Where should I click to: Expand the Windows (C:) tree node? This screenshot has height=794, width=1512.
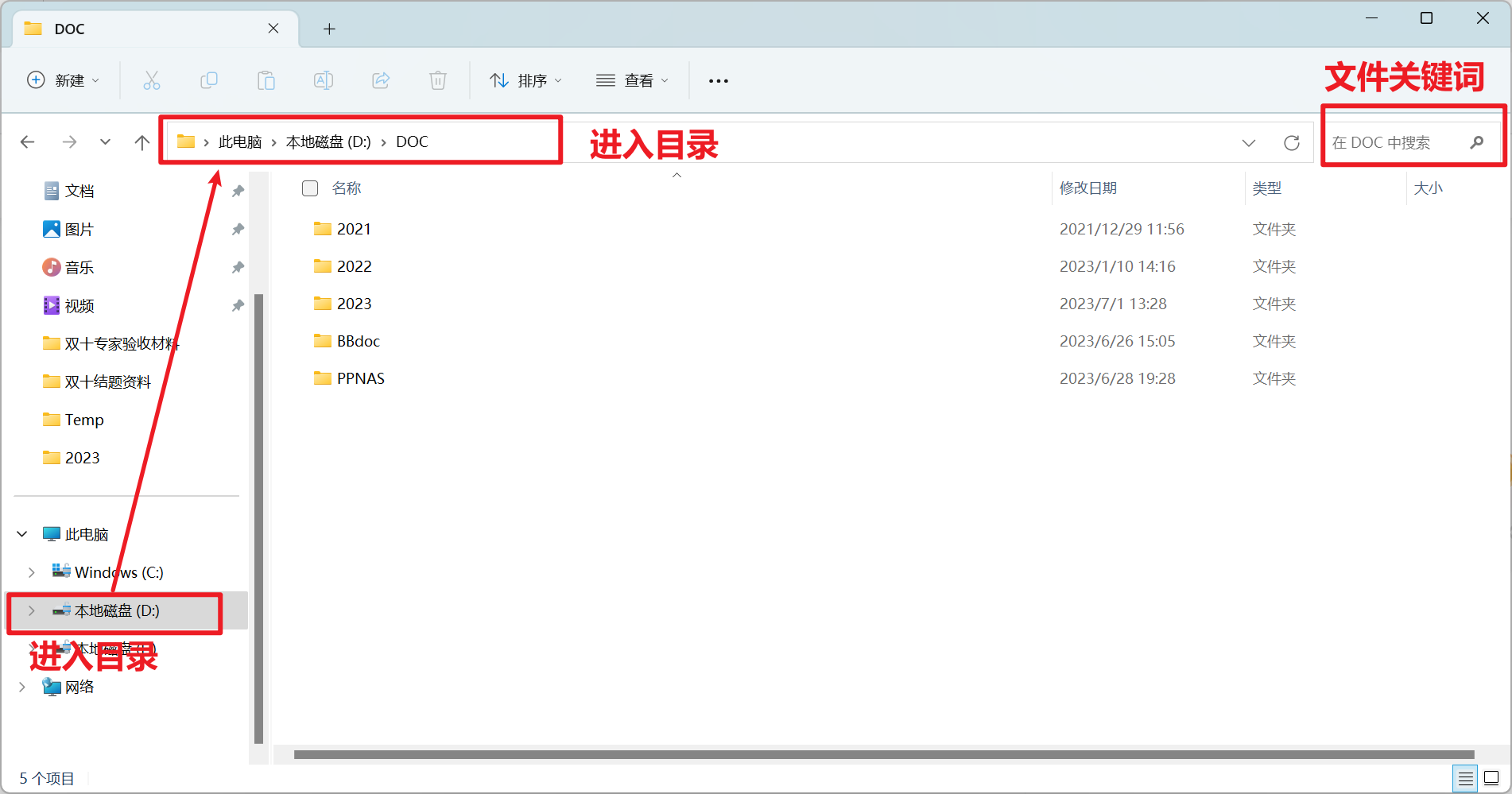pos(32,572)
